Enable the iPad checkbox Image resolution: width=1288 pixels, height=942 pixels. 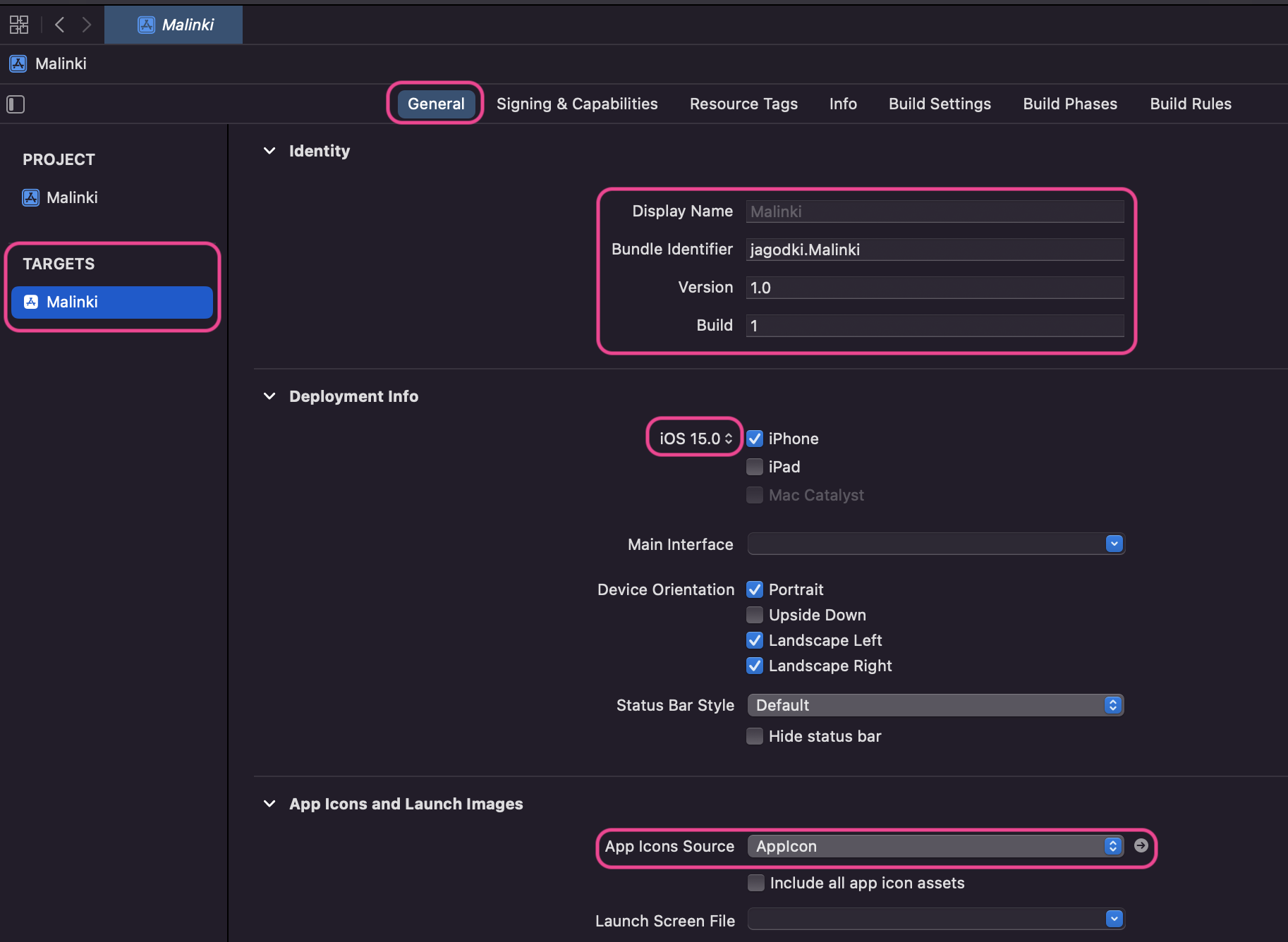tap(755, 467)
